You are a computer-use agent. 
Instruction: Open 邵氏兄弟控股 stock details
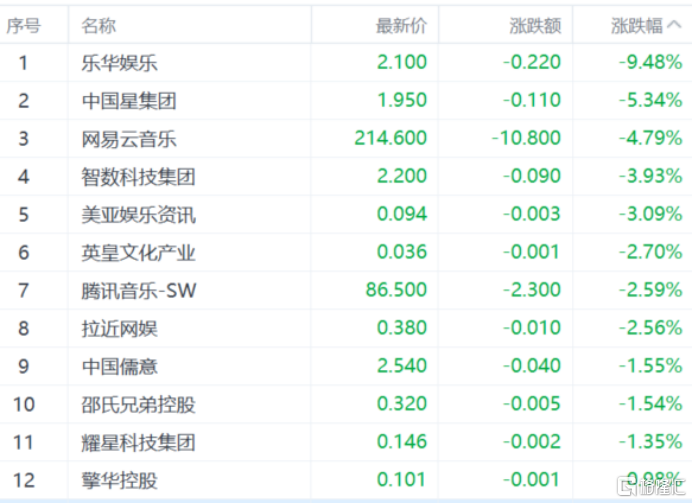(138, 404)
